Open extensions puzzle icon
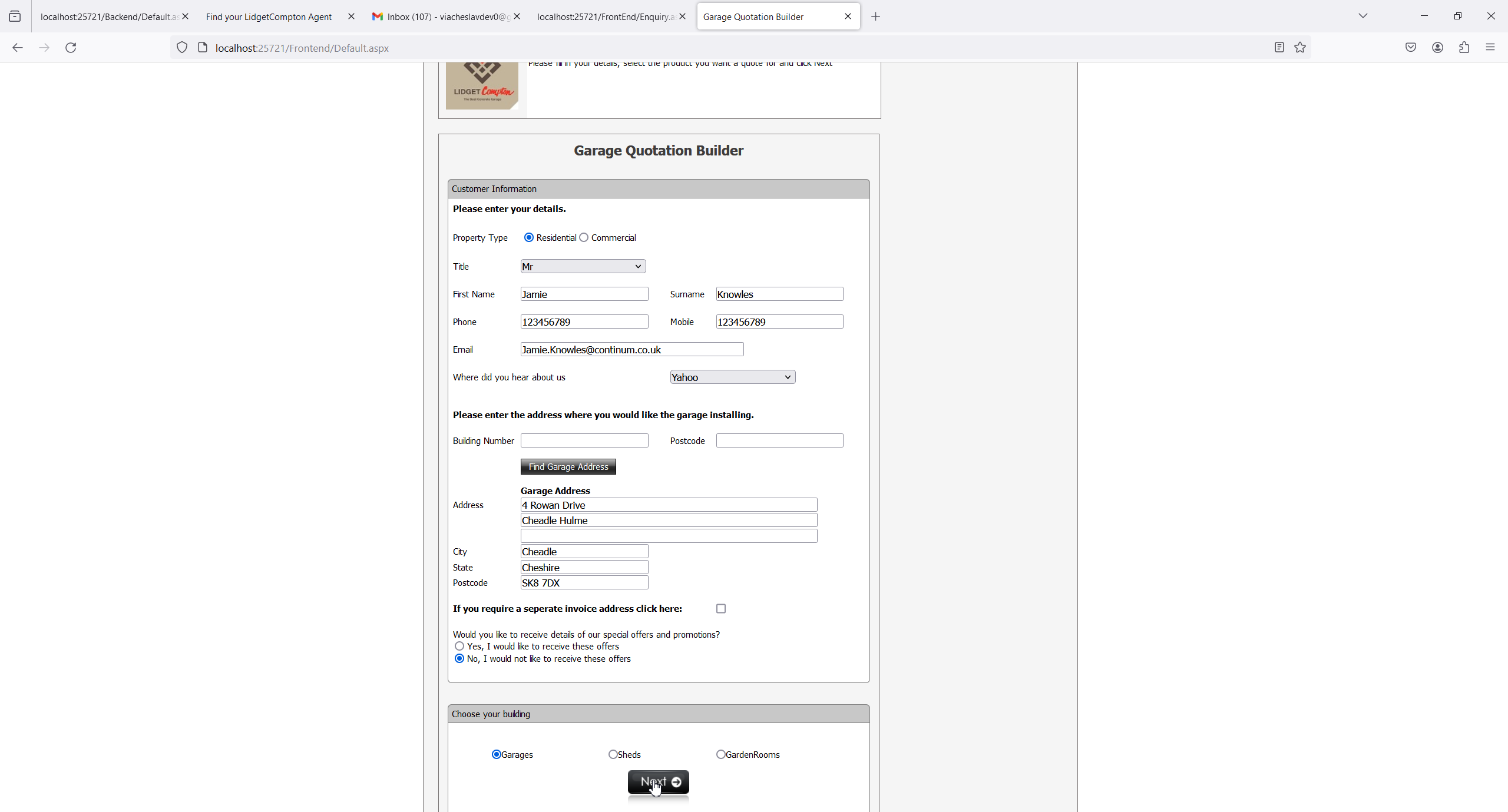 pos(1464,48)
